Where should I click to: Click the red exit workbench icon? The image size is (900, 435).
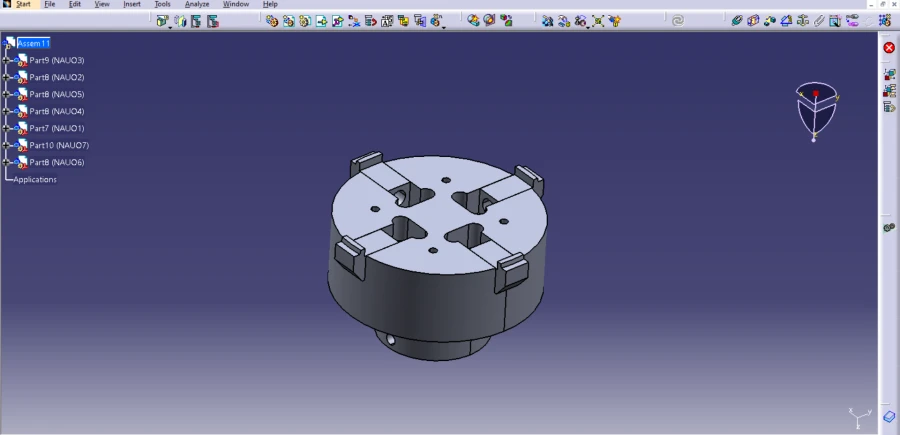[x=889, y=48]
